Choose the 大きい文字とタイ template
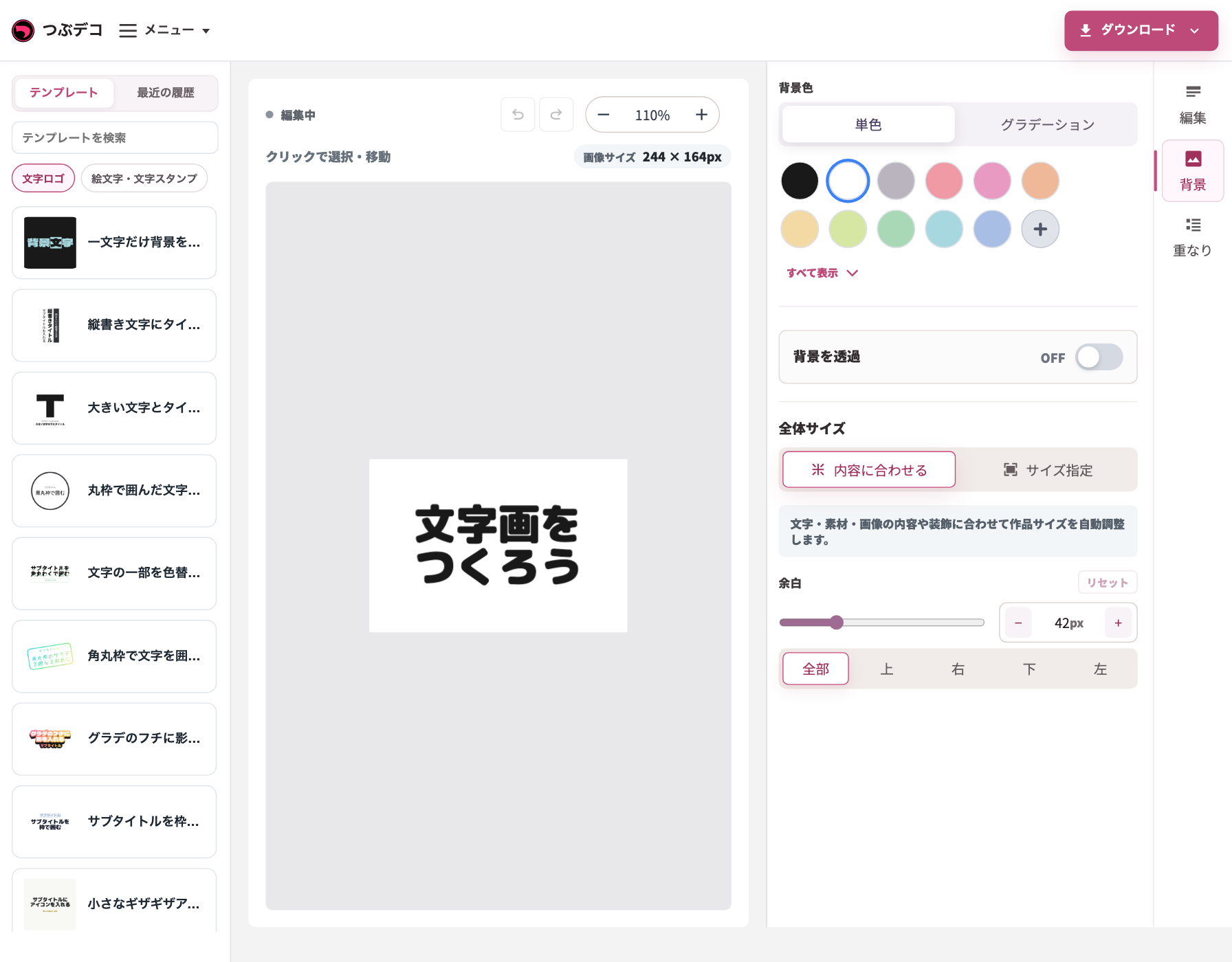This screenshot has width=1232, height=962. [114, 408]
